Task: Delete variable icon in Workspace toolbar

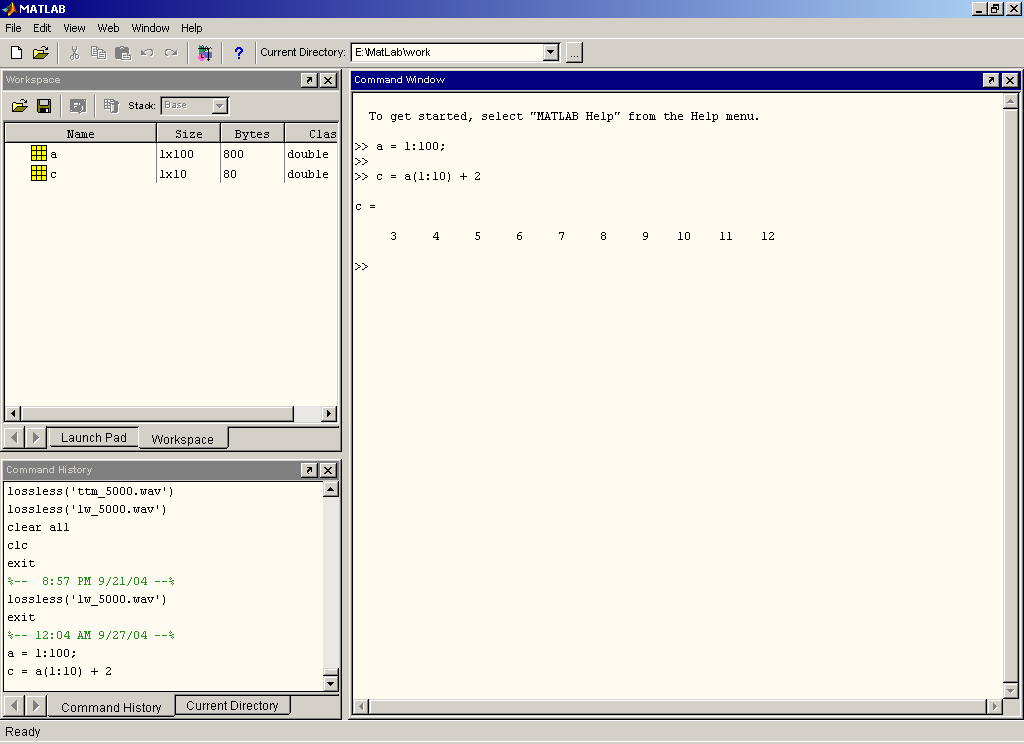Action: (x=111, y=106)
